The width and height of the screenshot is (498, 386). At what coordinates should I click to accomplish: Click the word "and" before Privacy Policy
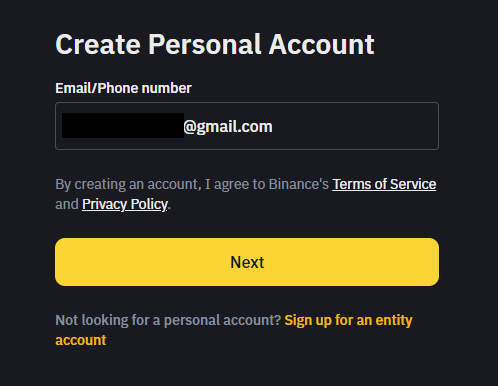(x=67, y=204)
